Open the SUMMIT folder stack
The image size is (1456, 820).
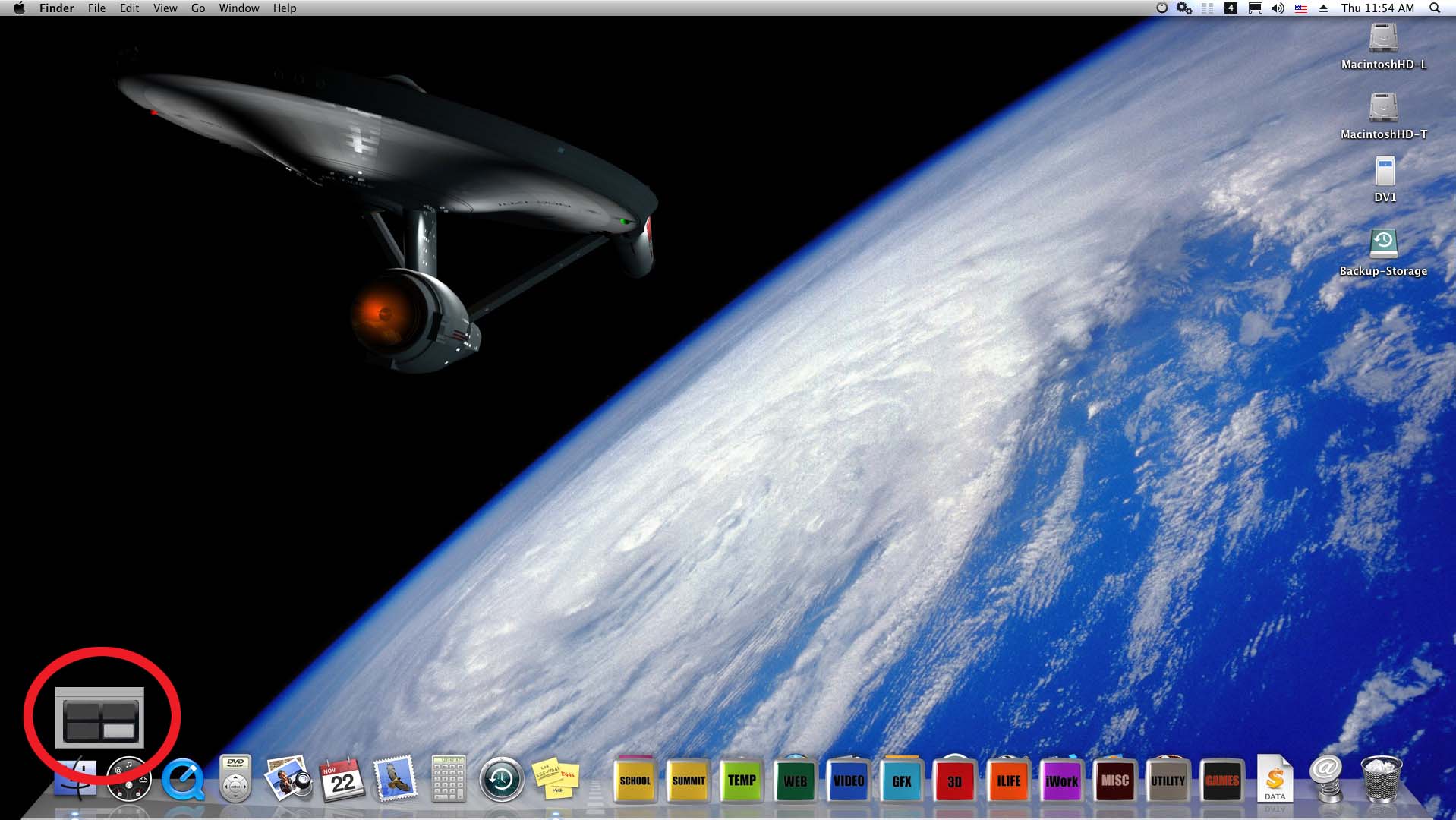pyautogui.click(x=689, y=779)
